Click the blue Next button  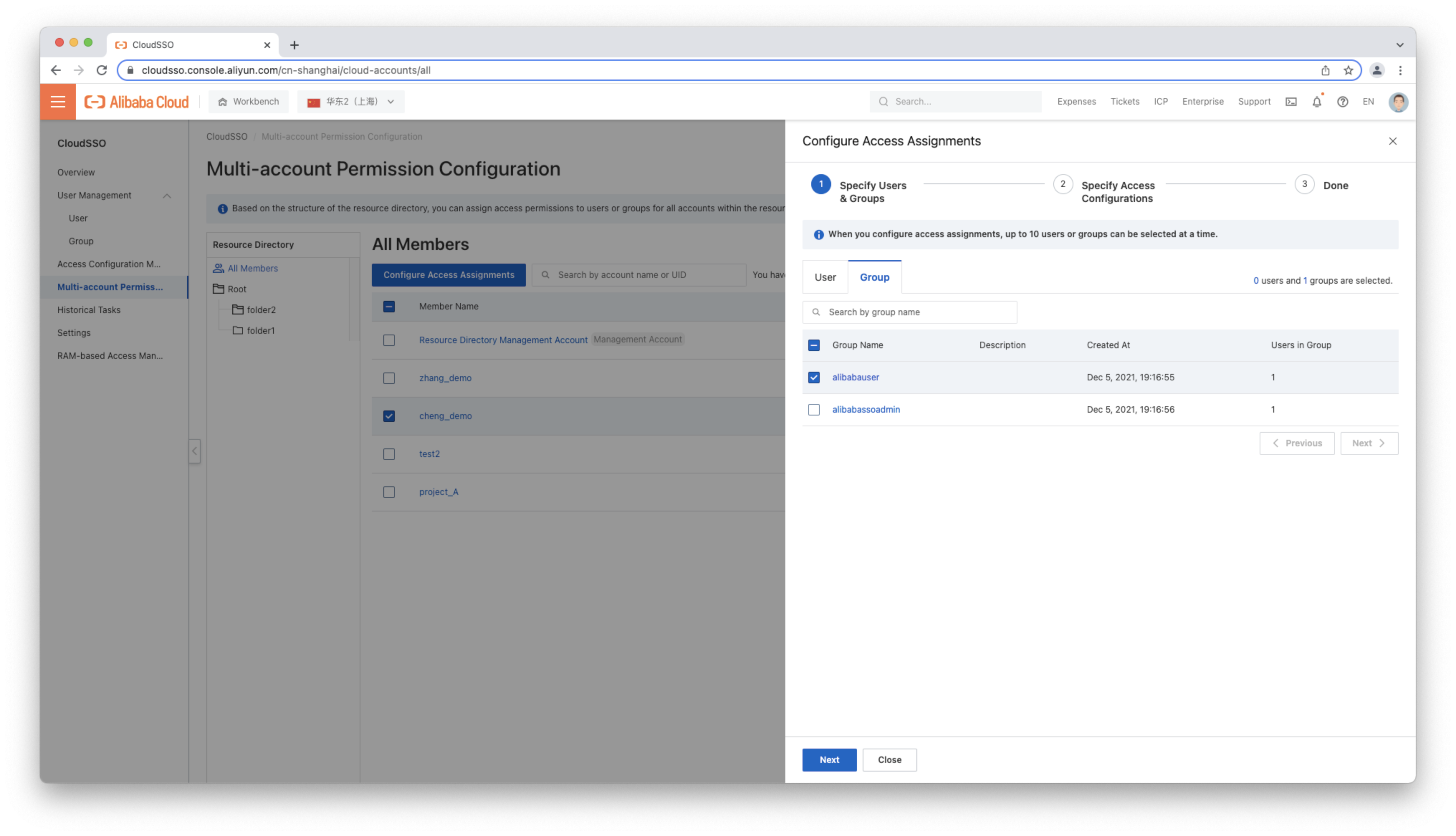pos(829,760)
